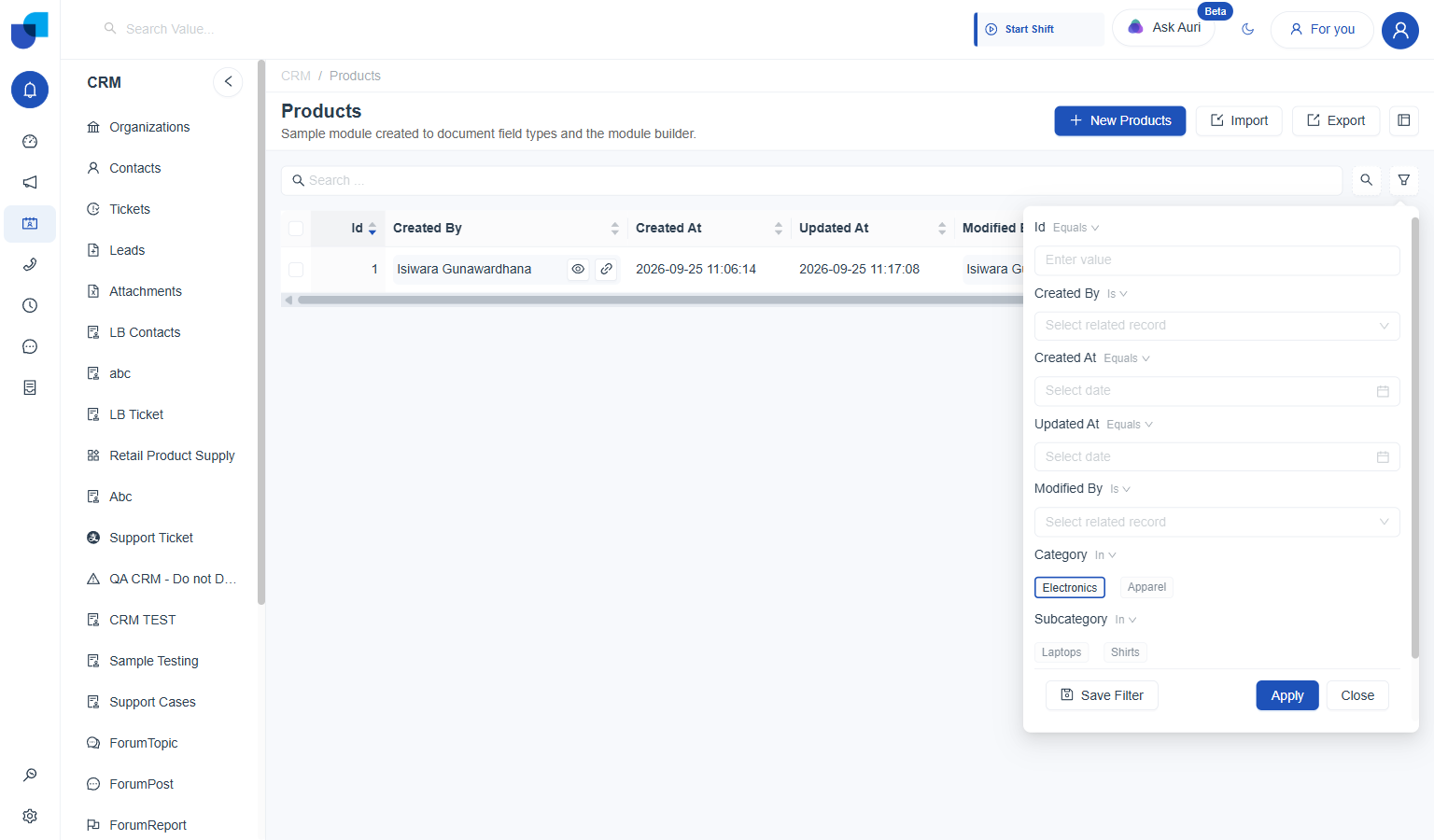Open the column layout settings icon
Screen dimensions: 1434x840
(1404, 120)
